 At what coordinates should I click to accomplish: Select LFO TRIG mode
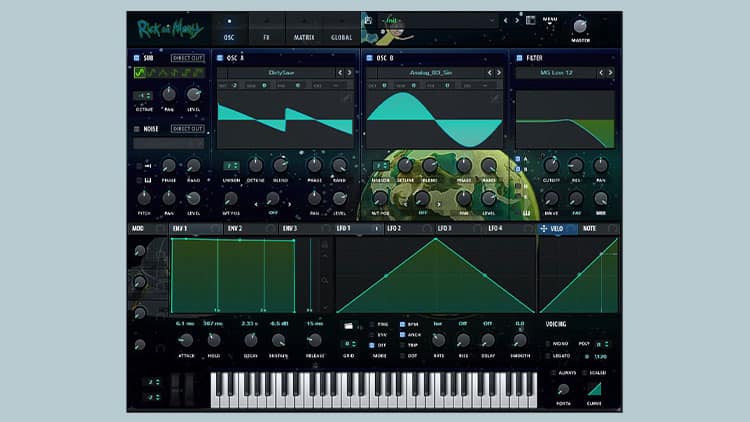(372, 324)
